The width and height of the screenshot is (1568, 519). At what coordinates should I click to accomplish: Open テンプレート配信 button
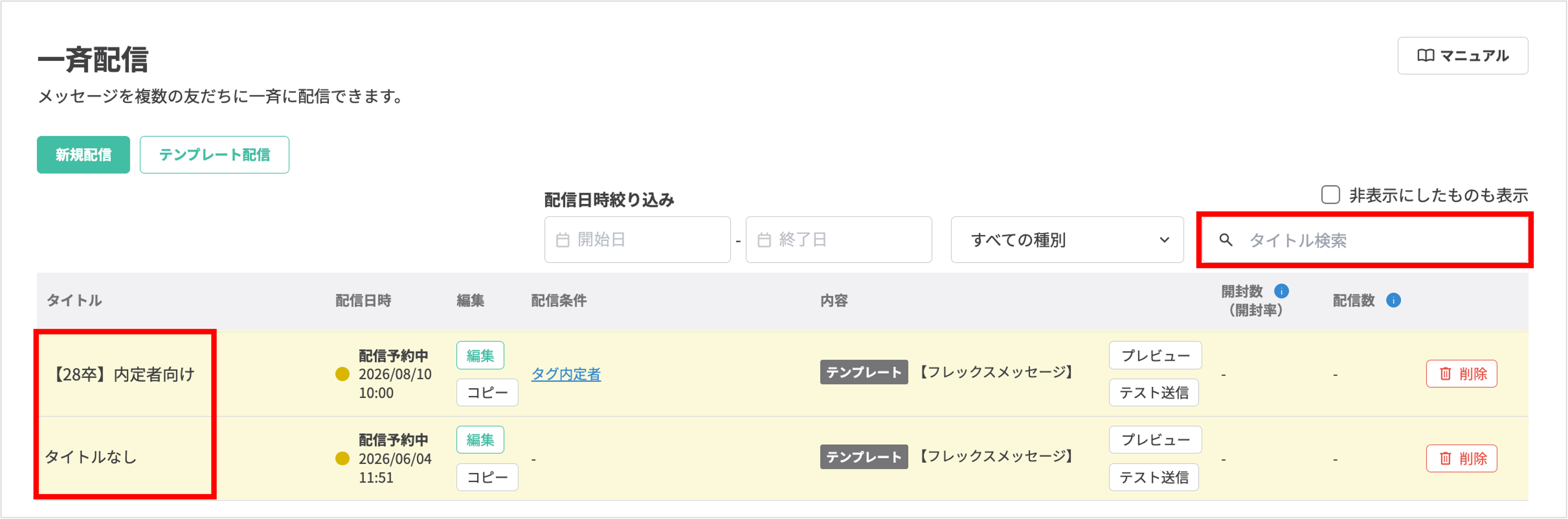point(214,155)
